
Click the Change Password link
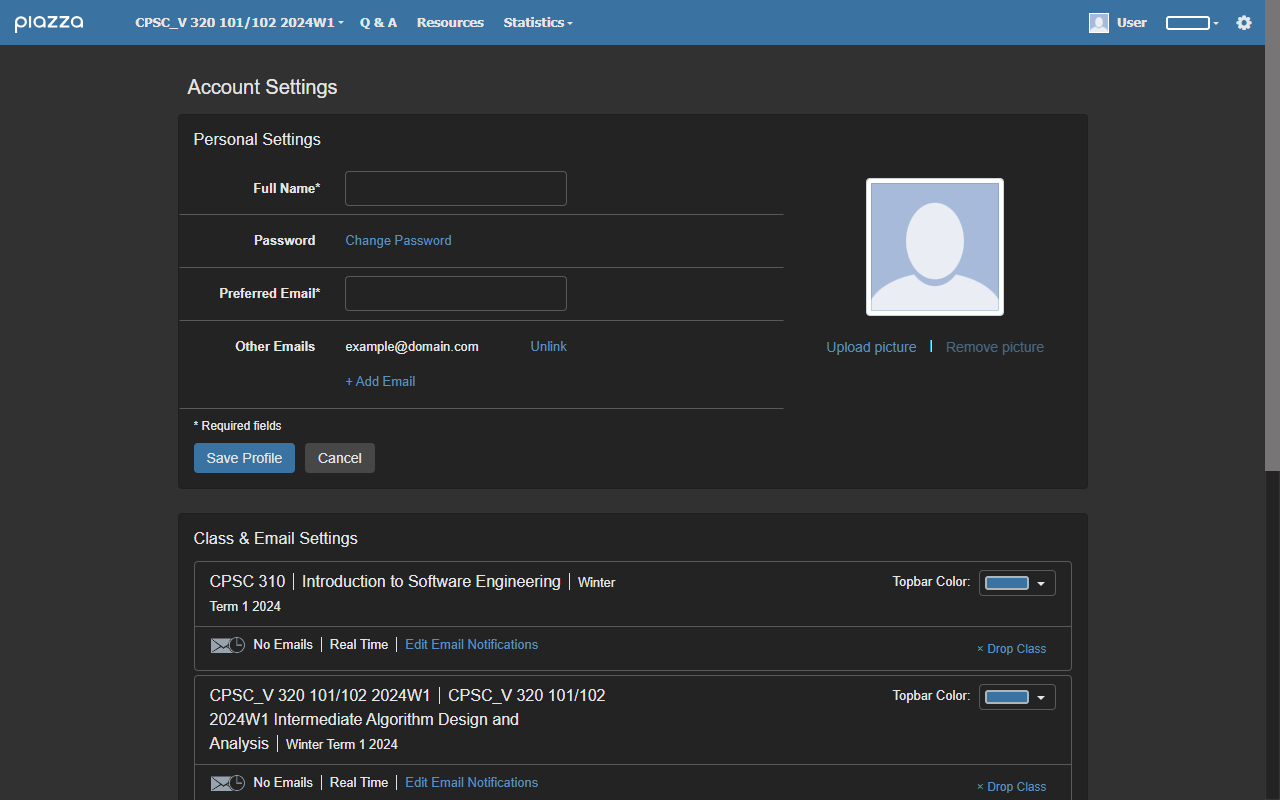[x=398, y=240]
